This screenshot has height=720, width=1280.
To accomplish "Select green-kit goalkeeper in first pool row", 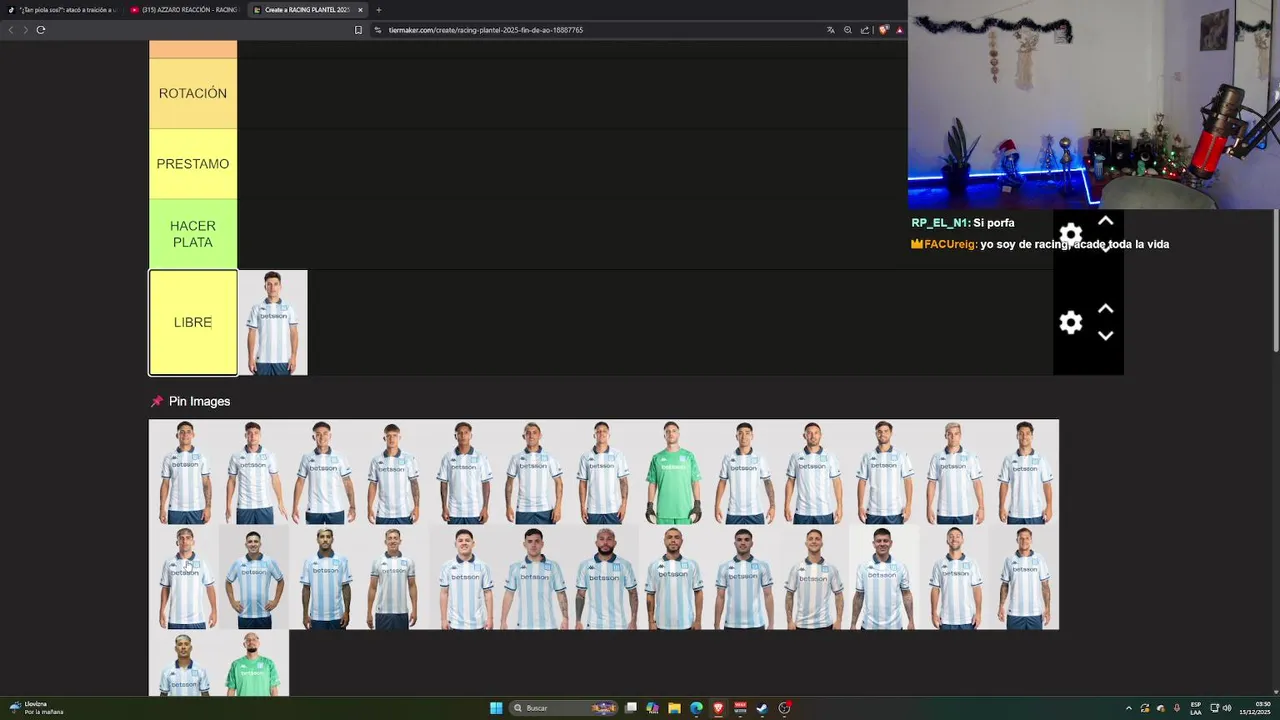I will point(673,472).
